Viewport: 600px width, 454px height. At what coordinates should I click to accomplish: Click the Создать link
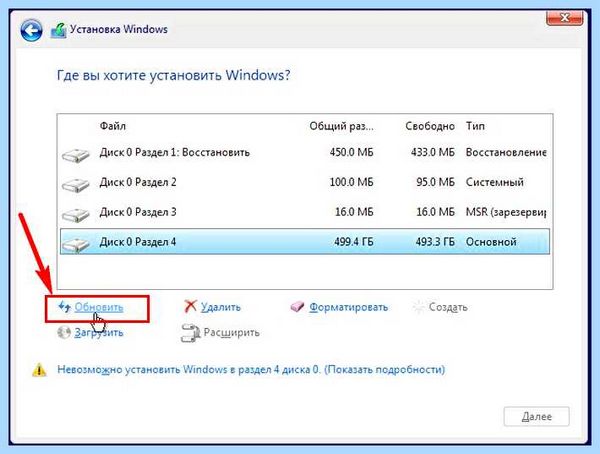pos(448,307)
